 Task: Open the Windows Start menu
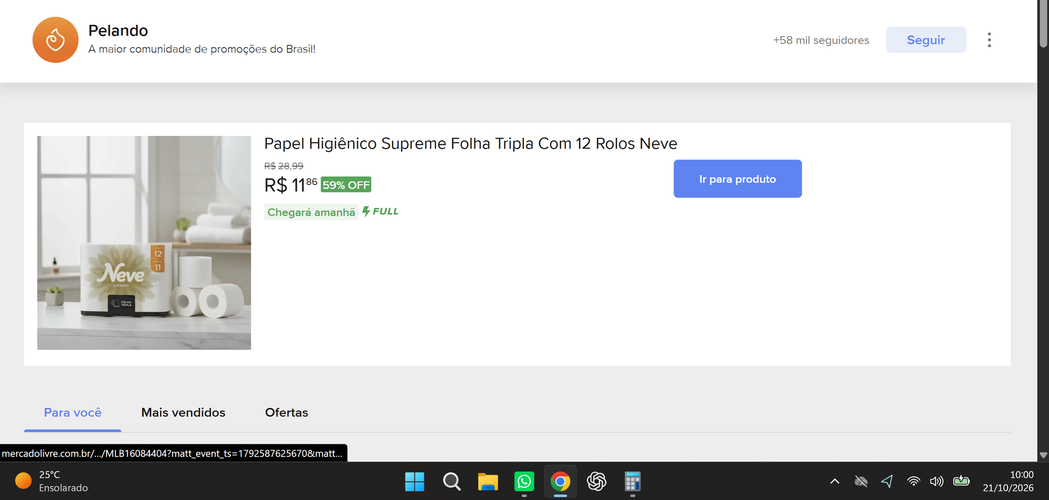(414, 481)
